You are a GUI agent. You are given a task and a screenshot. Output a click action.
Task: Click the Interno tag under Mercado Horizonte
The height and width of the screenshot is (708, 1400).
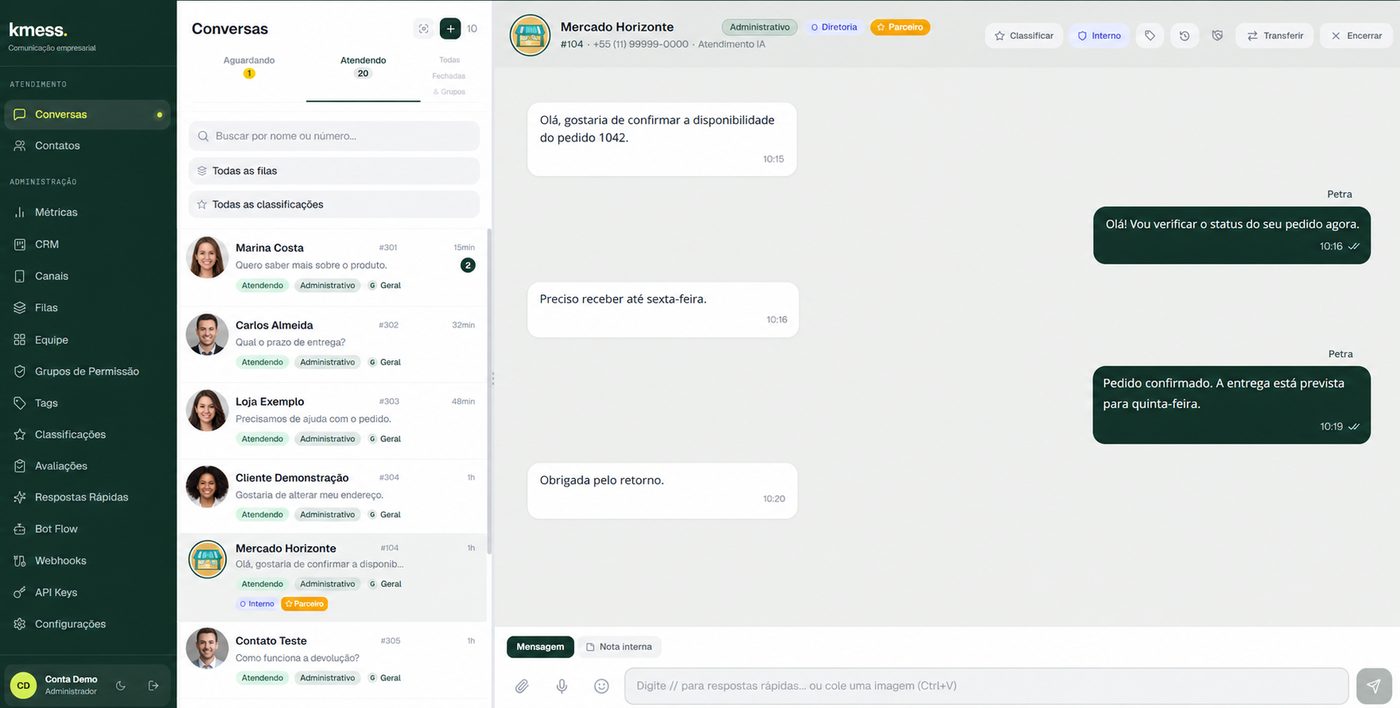257,604
